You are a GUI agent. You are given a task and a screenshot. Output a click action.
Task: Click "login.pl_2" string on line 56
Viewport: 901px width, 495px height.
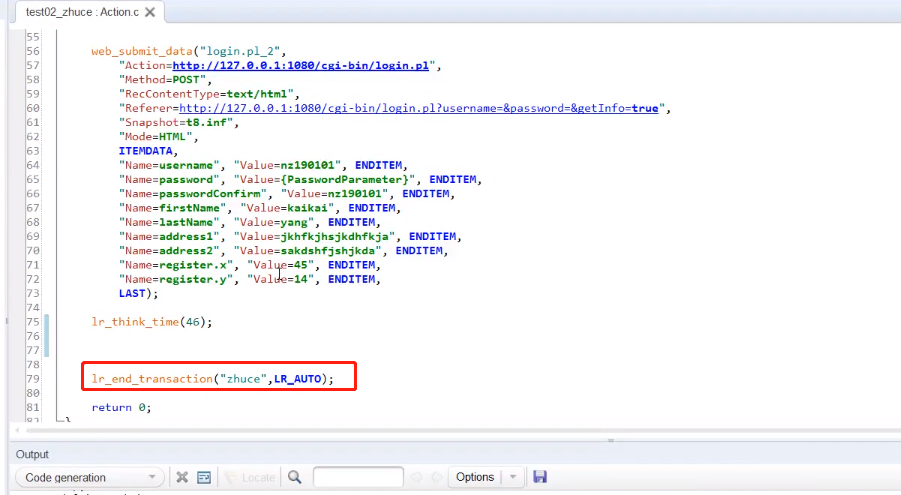tap(239, 51)
